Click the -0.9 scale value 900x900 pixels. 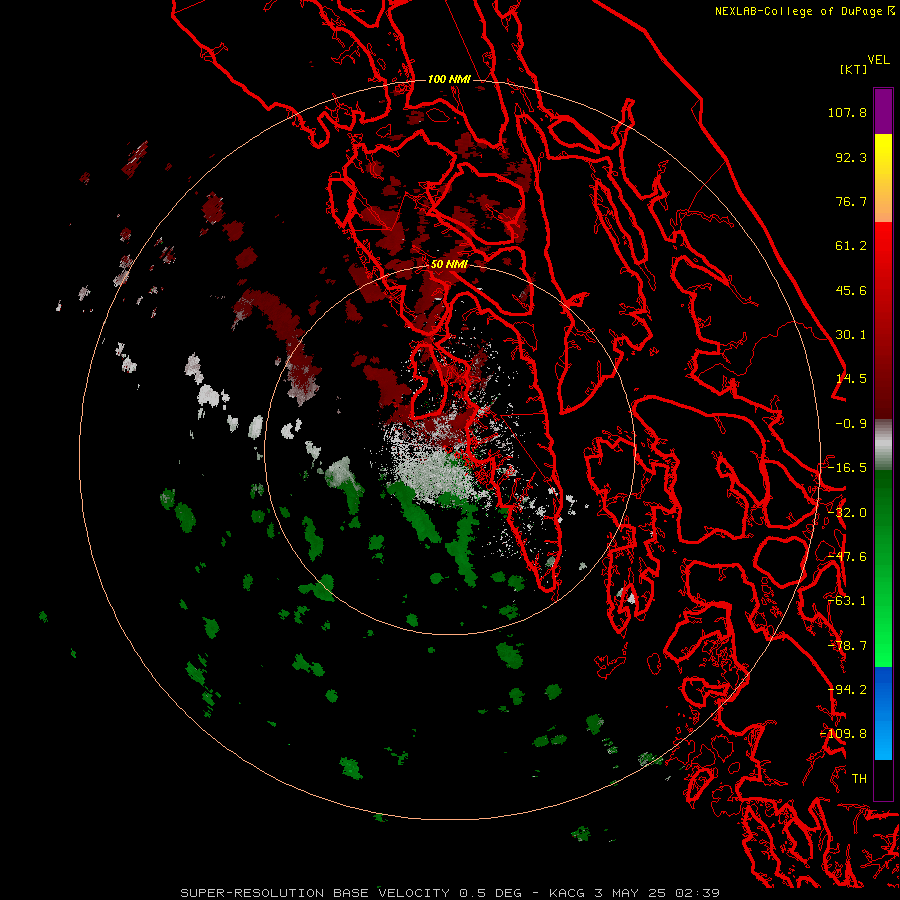pyautogui.click(x=851, y=424)
